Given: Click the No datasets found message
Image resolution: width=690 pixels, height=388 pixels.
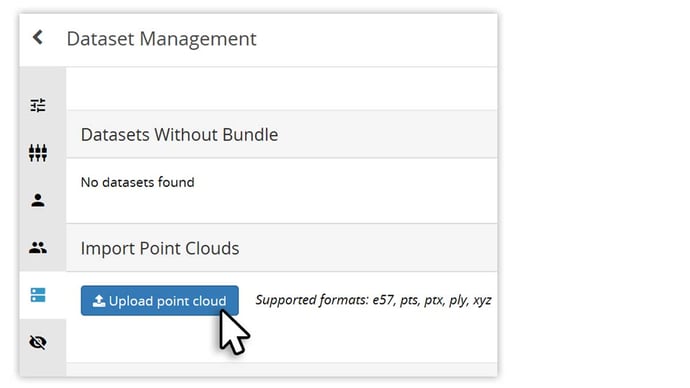Looking at the screenshot, I should 137,182.
